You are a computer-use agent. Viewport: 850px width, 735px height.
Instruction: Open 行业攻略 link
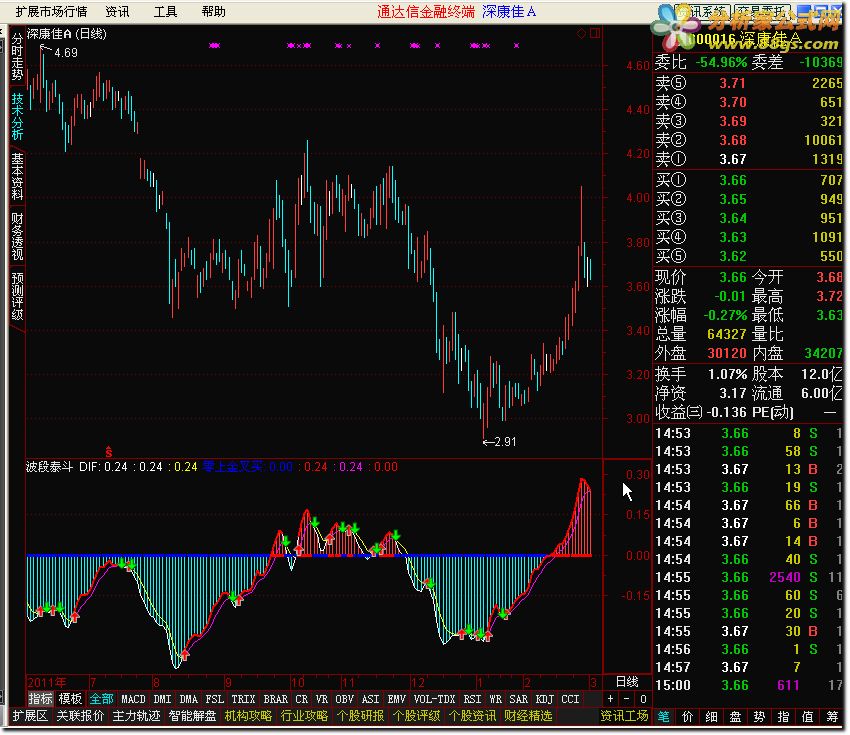coord(304,716)
